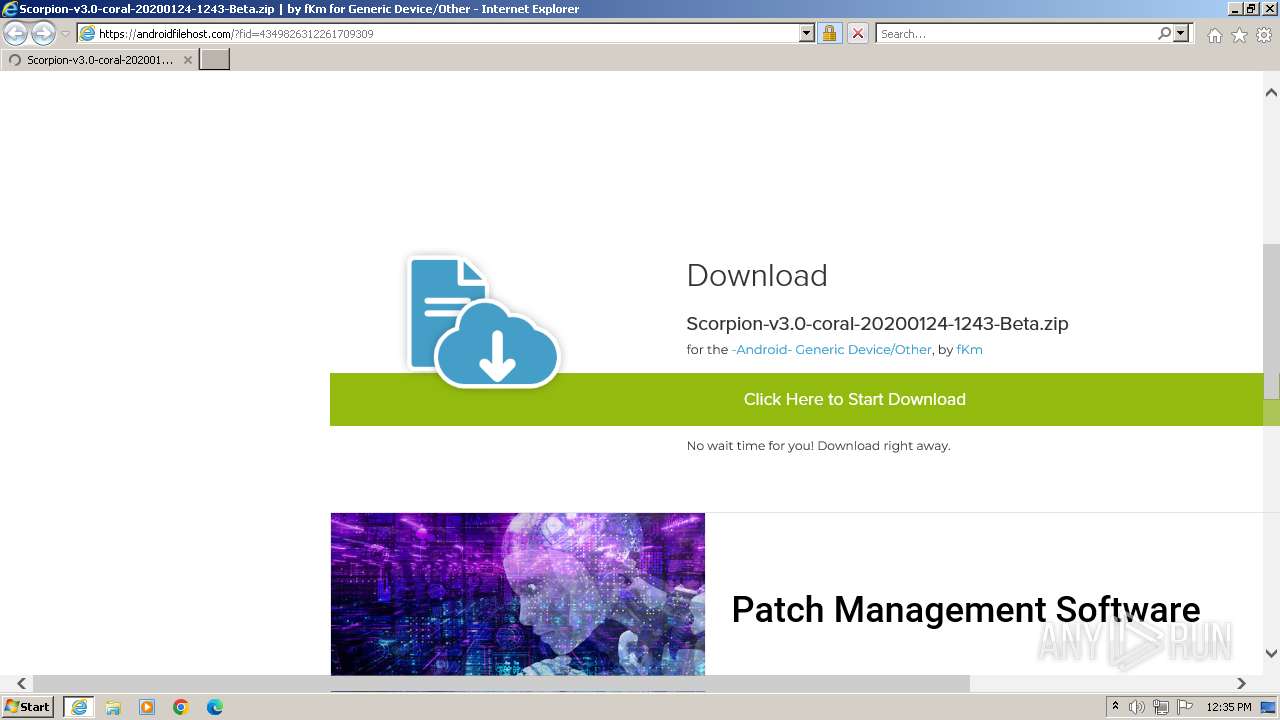Go forward using the browser Forward arrow
1280x720 pixels.
[x=43, y=34]
